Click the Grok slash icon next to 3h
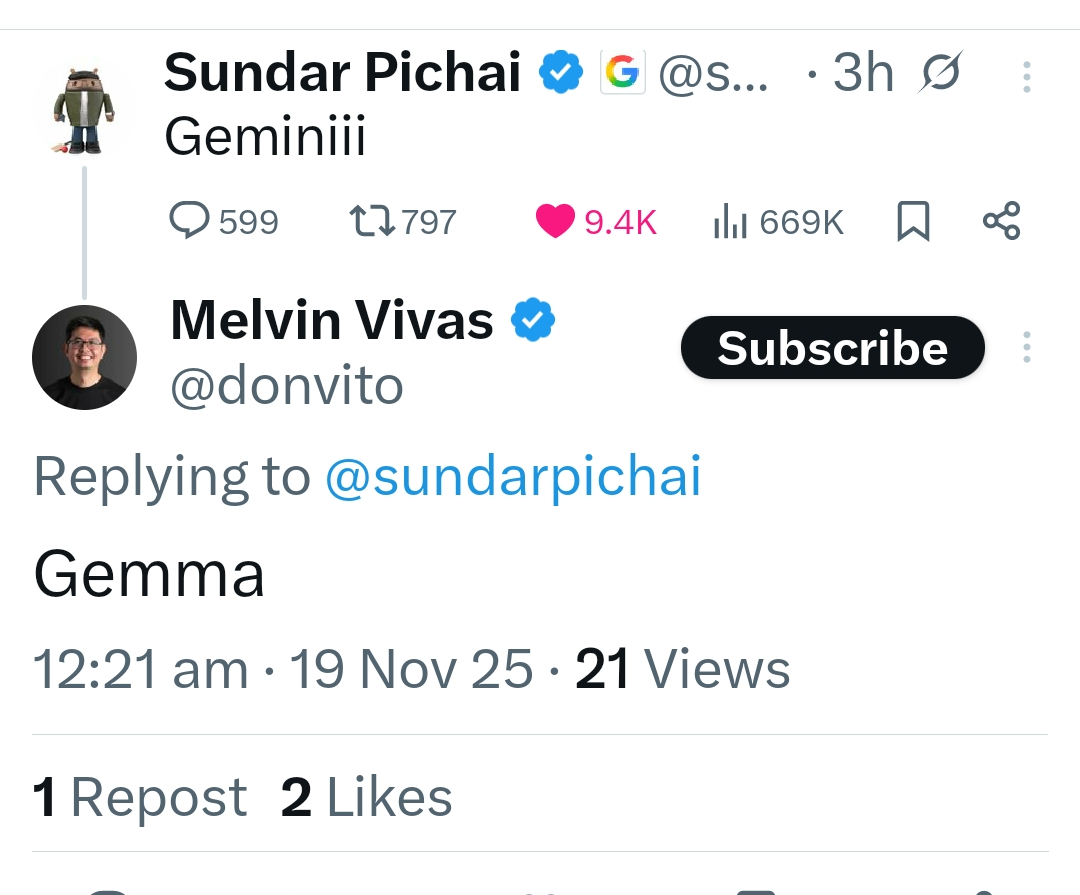Viewport: 1080px width, 895px height. pos(939,72)
